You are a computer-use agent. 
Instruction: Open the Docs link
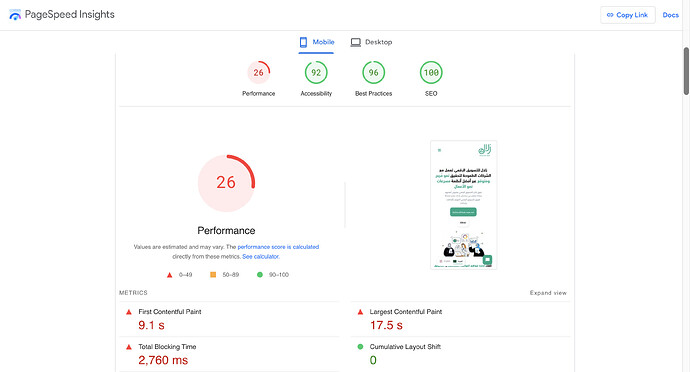671,15
